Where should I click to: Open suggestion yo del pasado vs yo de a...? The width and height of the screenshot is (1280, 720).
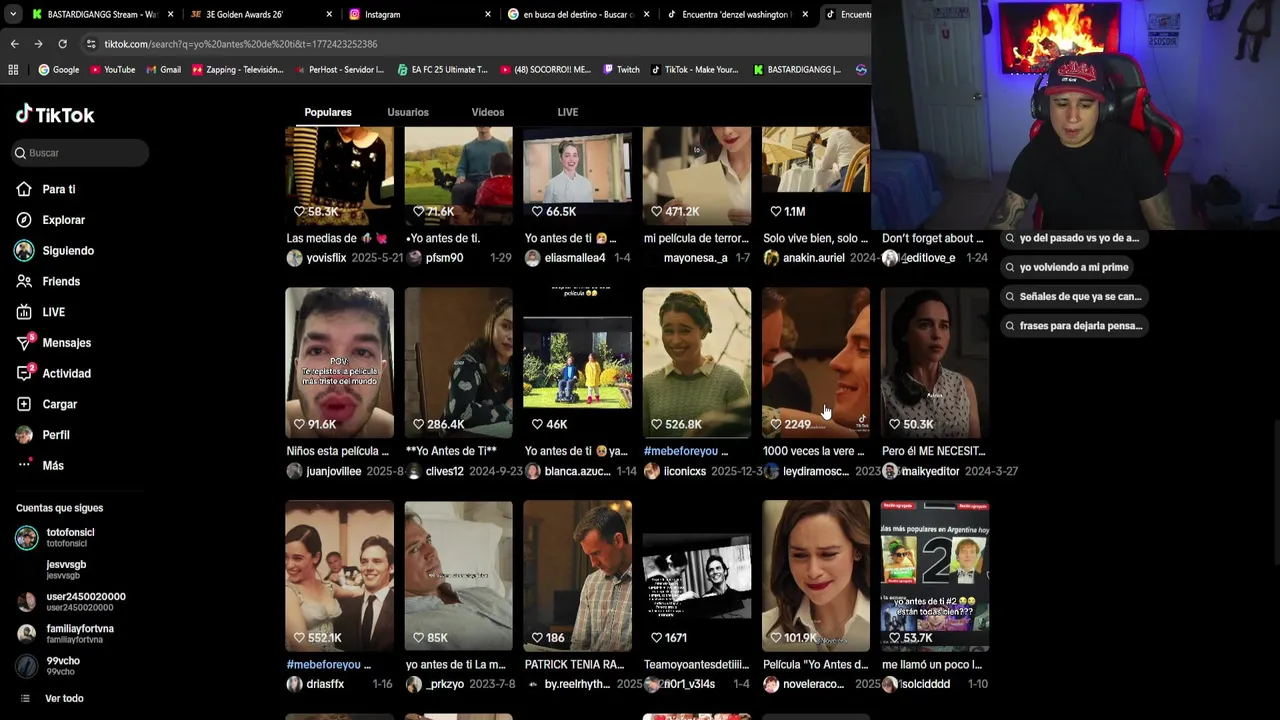coord(1074,238)
